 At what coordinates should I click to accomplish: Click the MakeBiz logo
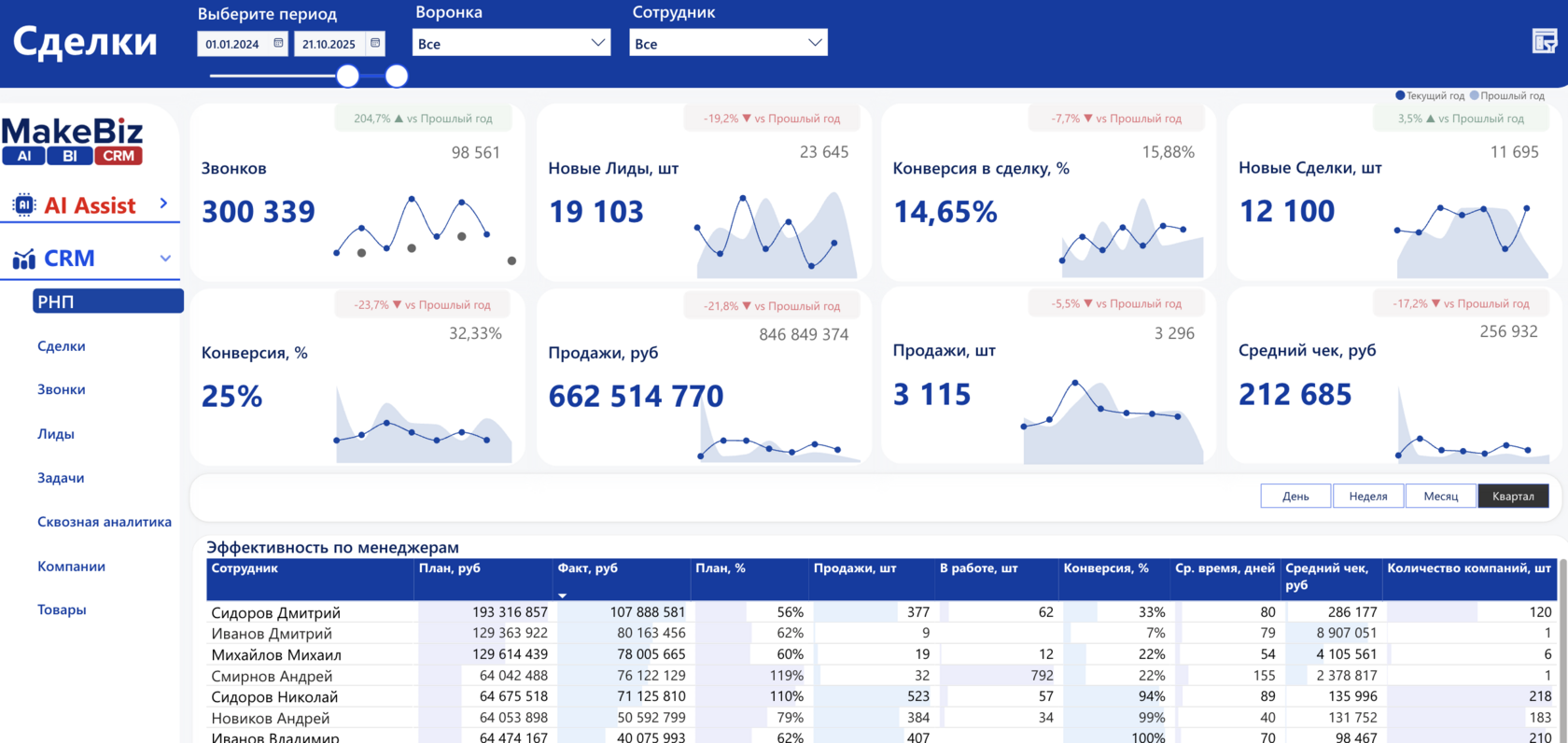click(73, 141)
